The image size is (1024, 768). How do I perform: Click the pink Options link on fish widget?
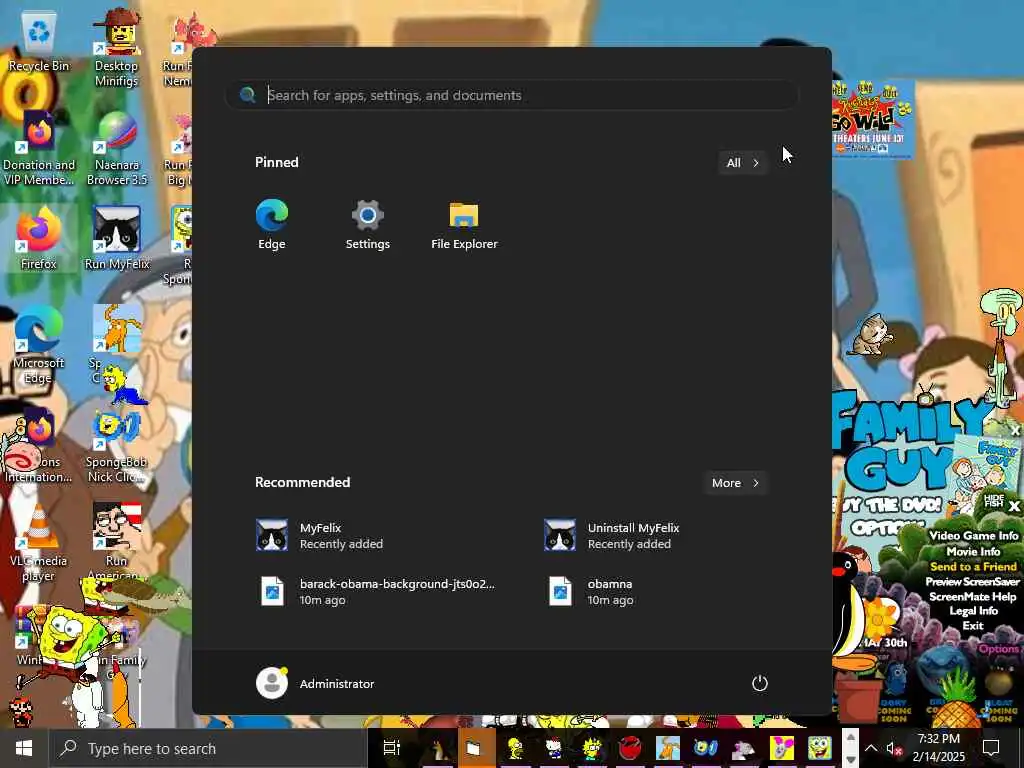pyautogui.click(x=999, y=648)
